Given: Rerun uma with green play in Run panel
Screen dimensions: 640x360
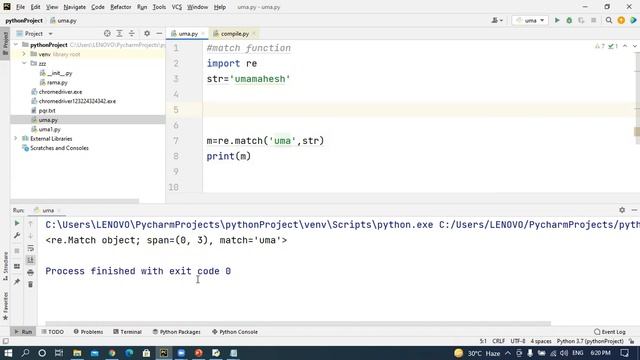Looking at the screenshot, I should coord(17,223).
